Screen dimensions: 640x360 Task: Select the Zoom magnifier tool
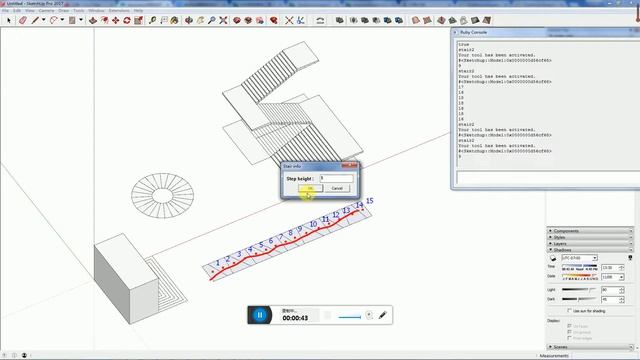click(211, 20)
